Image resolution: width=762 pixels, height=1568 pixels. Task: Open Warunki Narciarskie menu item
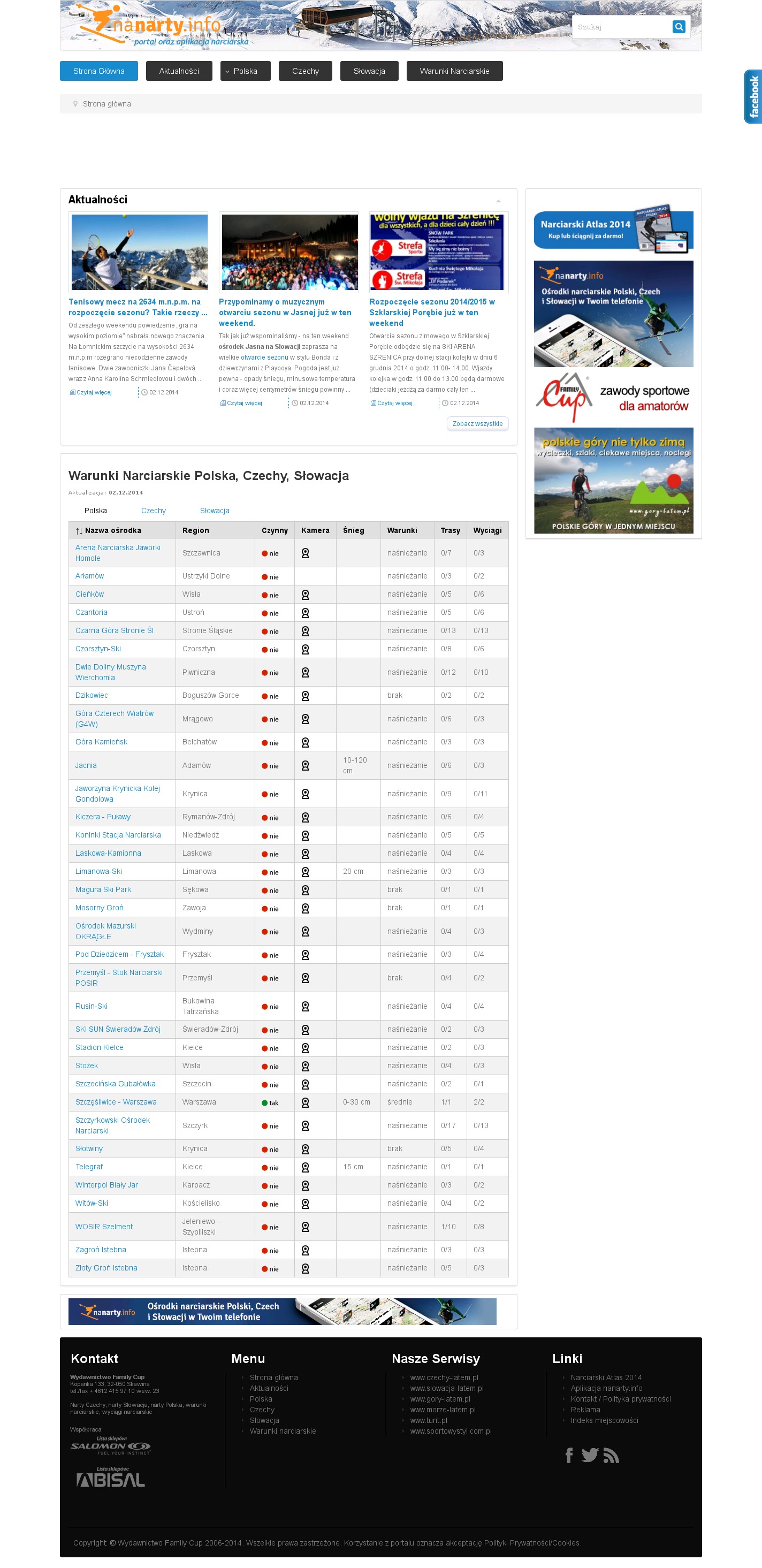(x=454, y=71)
